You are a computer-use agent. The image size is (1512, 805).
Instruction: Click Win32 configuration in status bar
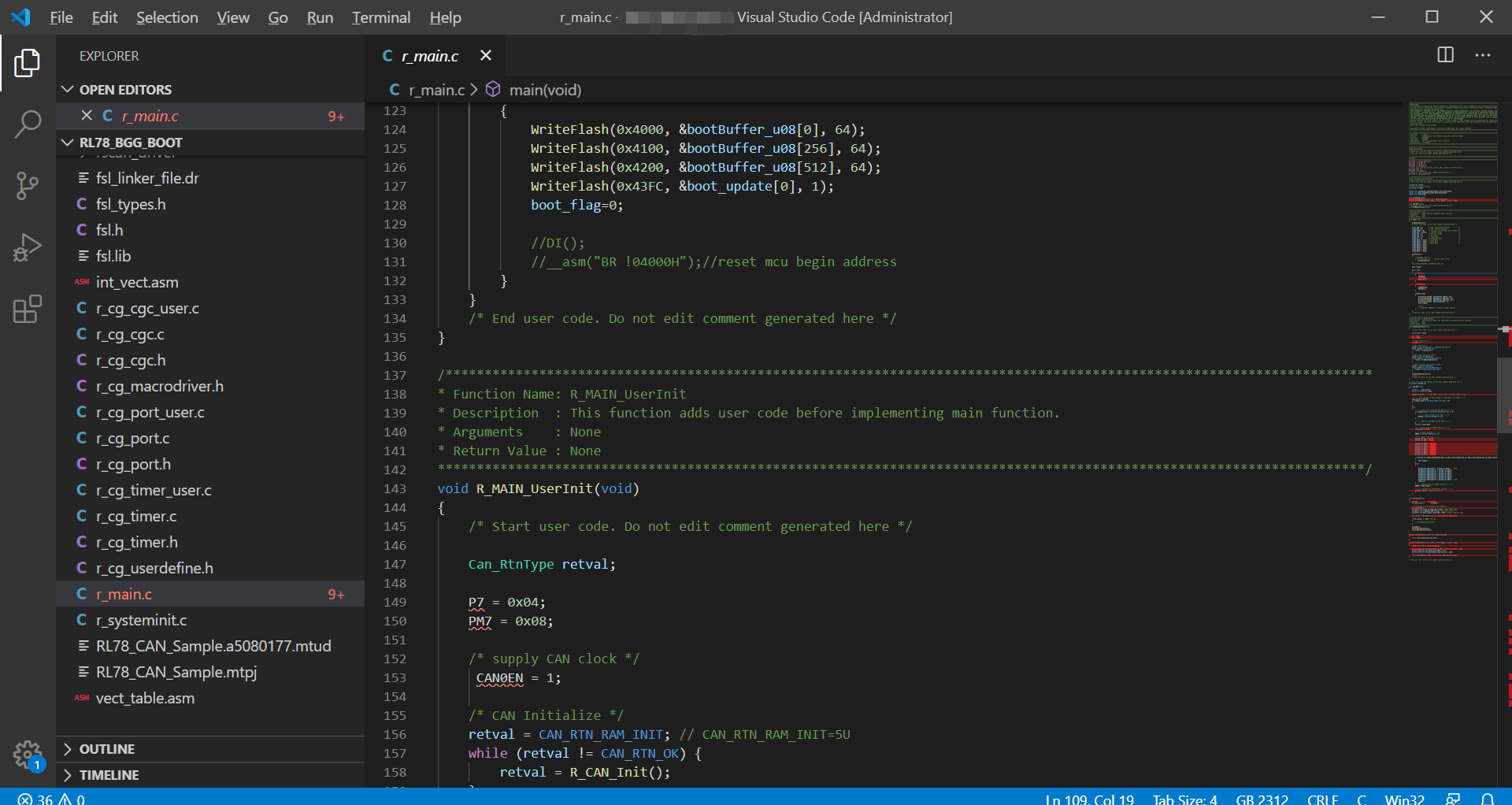(1404, 799)
